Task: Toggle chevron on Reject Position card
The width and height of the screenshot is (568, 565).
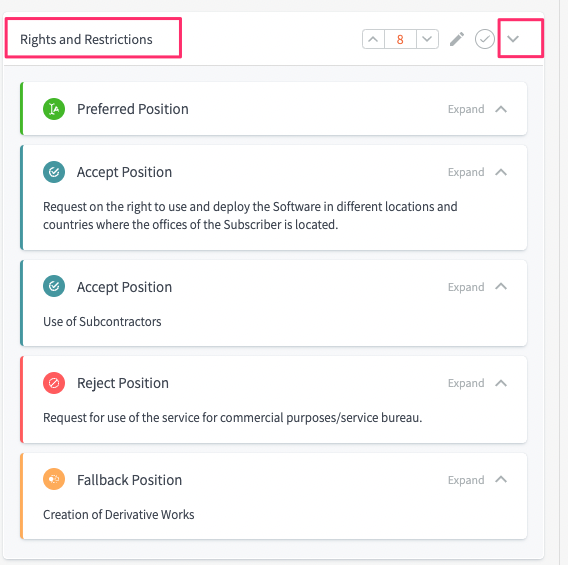Action: coord(501,383)
